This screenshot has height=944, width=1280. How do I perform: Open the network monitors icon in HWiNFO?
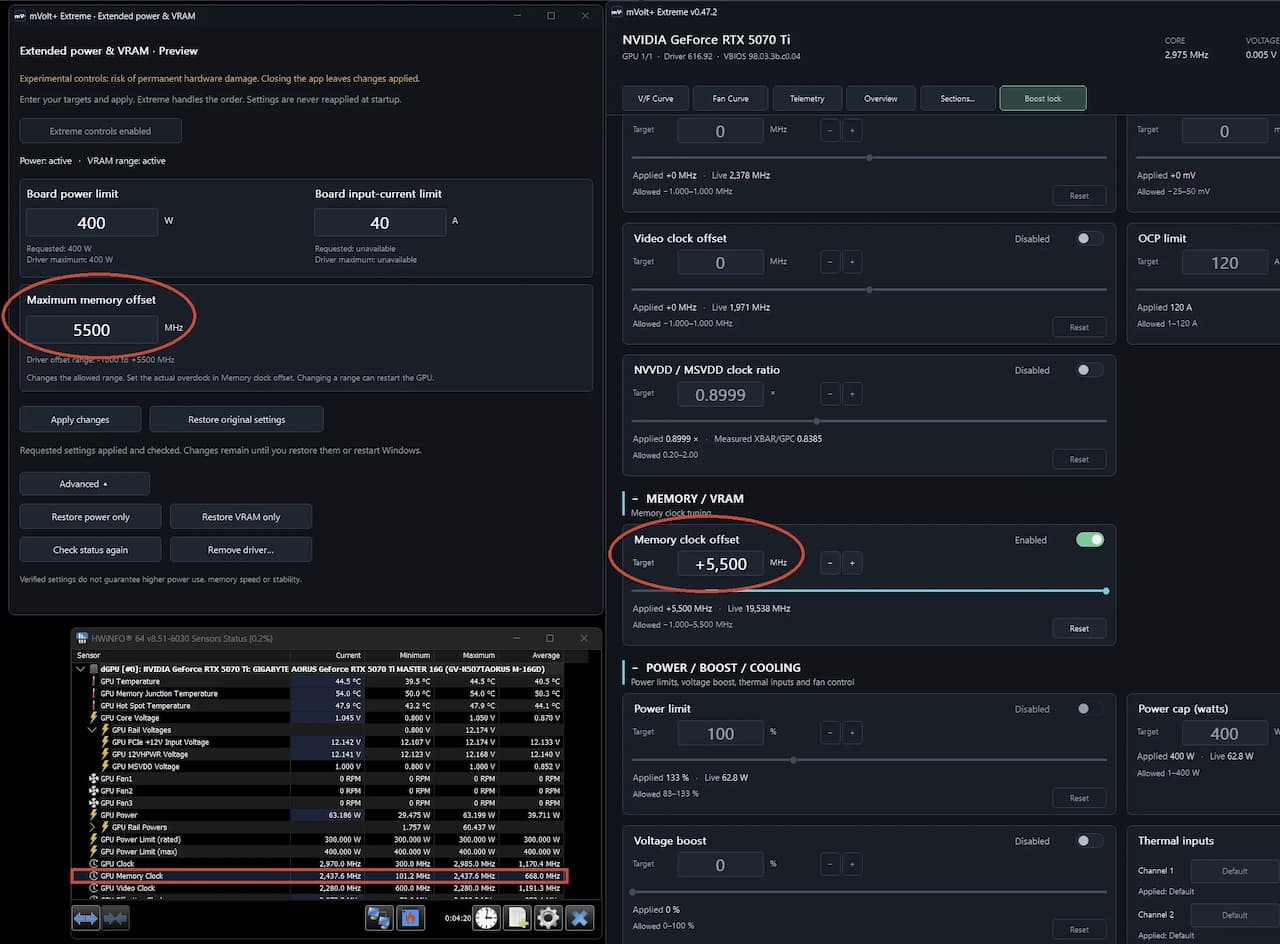coord(379,918)
